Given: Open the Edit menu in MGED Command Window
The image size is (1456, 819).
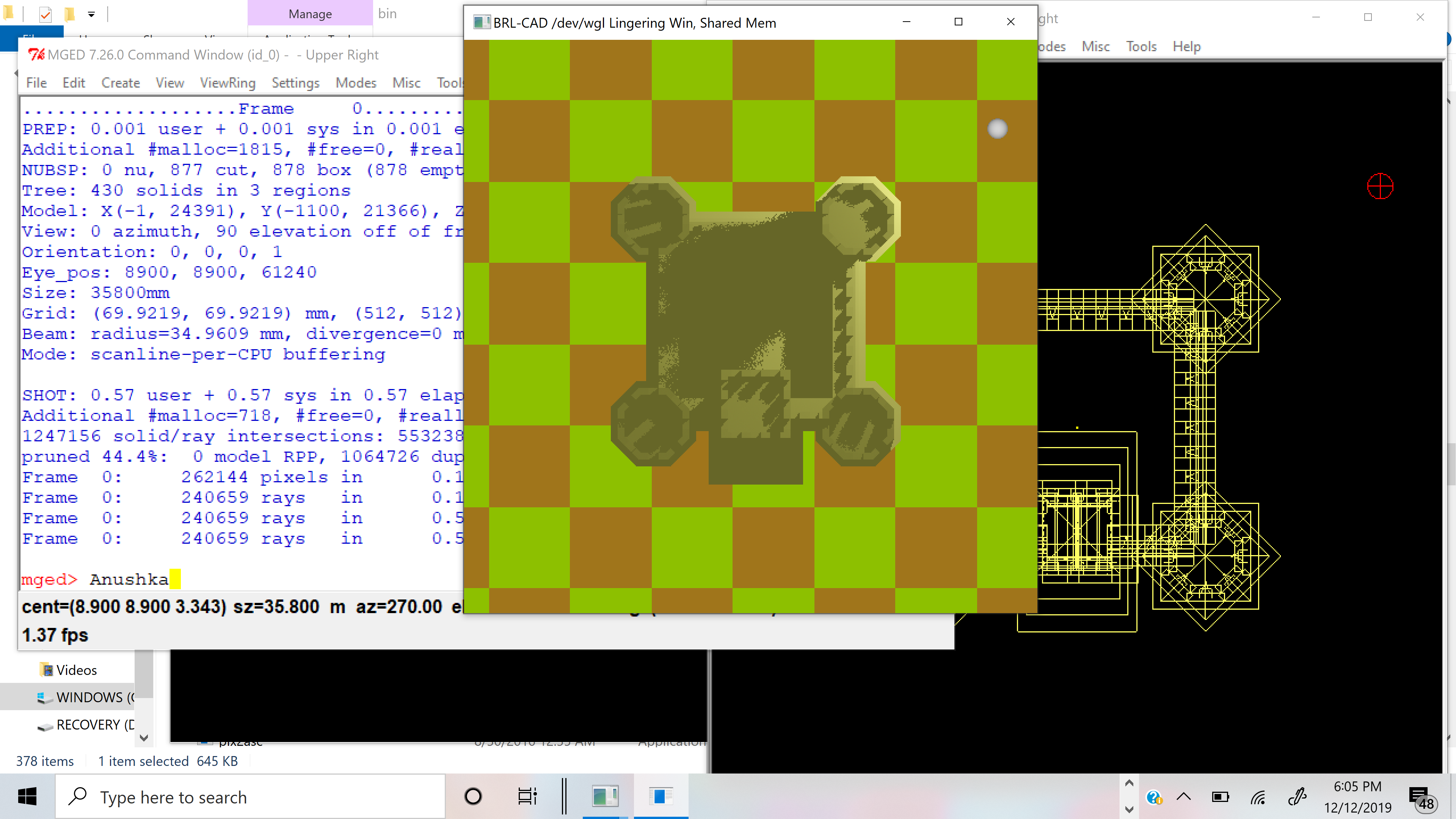Looking at the screenshot, I should pyautogui.click(x=74, y=83).
